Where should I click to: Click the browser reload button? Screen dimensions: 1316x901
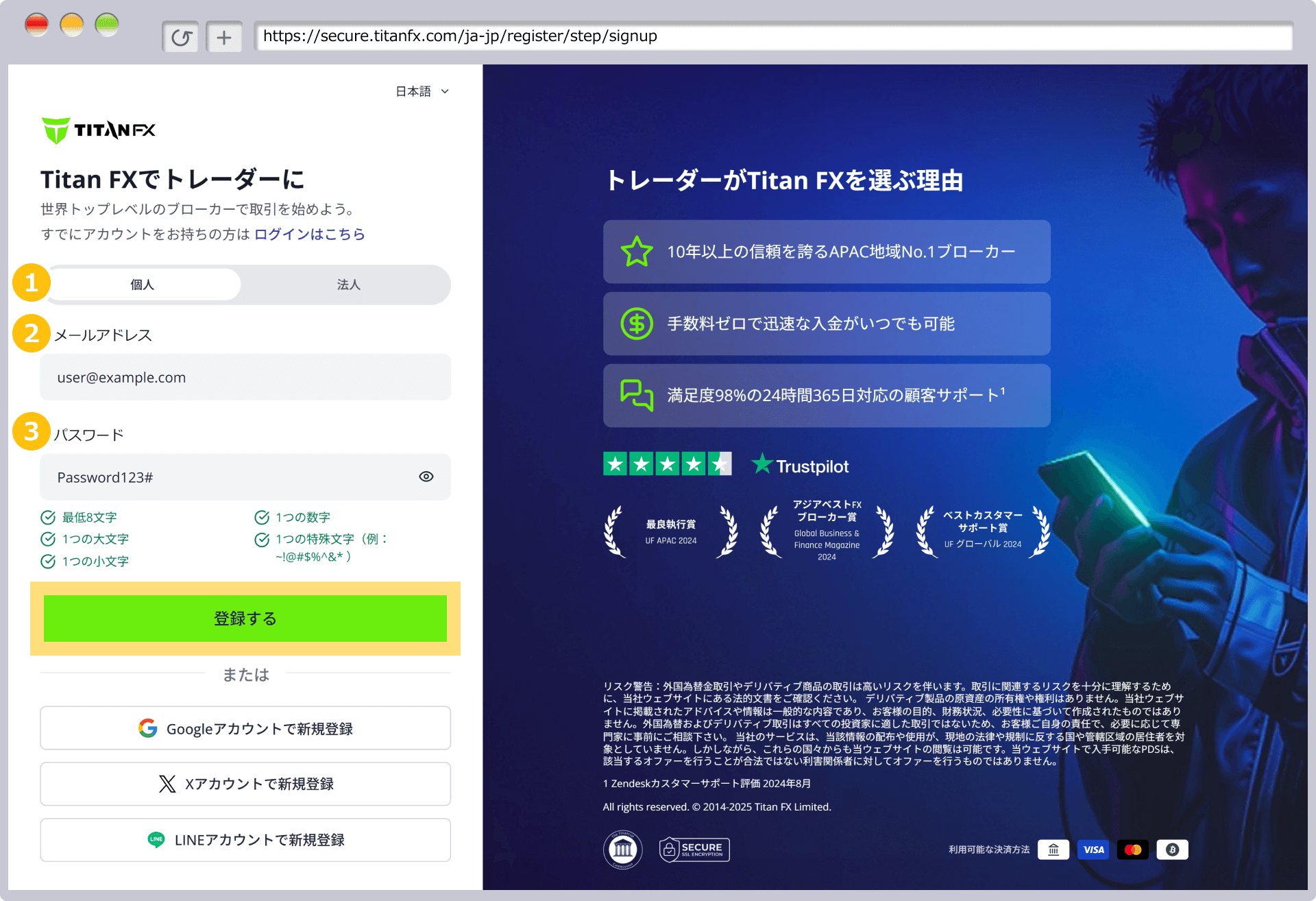[181, 37]
